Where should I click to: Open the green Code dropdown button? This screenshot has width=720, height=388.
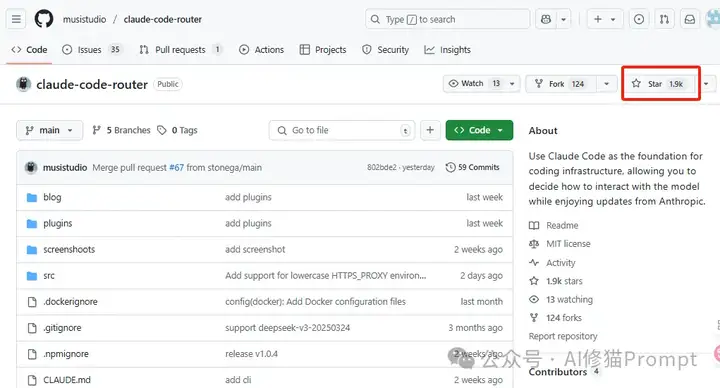click(x=479, y=130)
